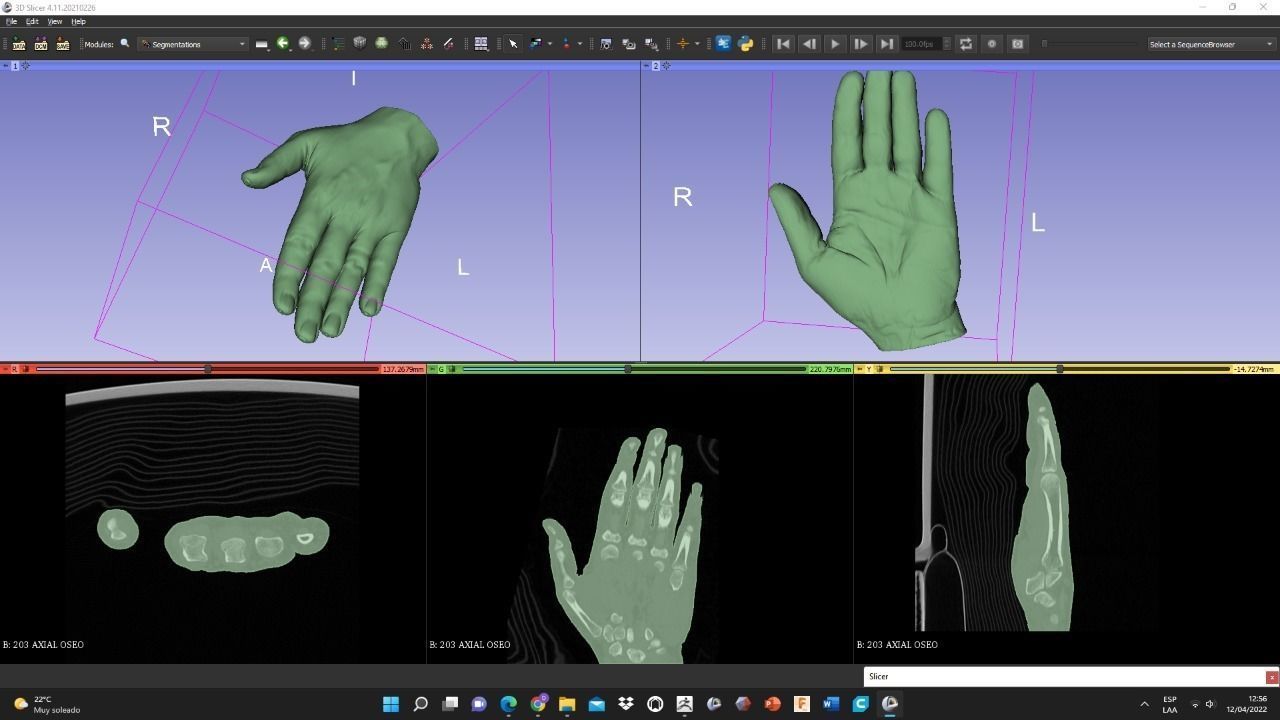The height and width of the screenshot is (720, 1280).
Task: Expand crosshair options dropdown arrow
Action: (x=696, y=44)
